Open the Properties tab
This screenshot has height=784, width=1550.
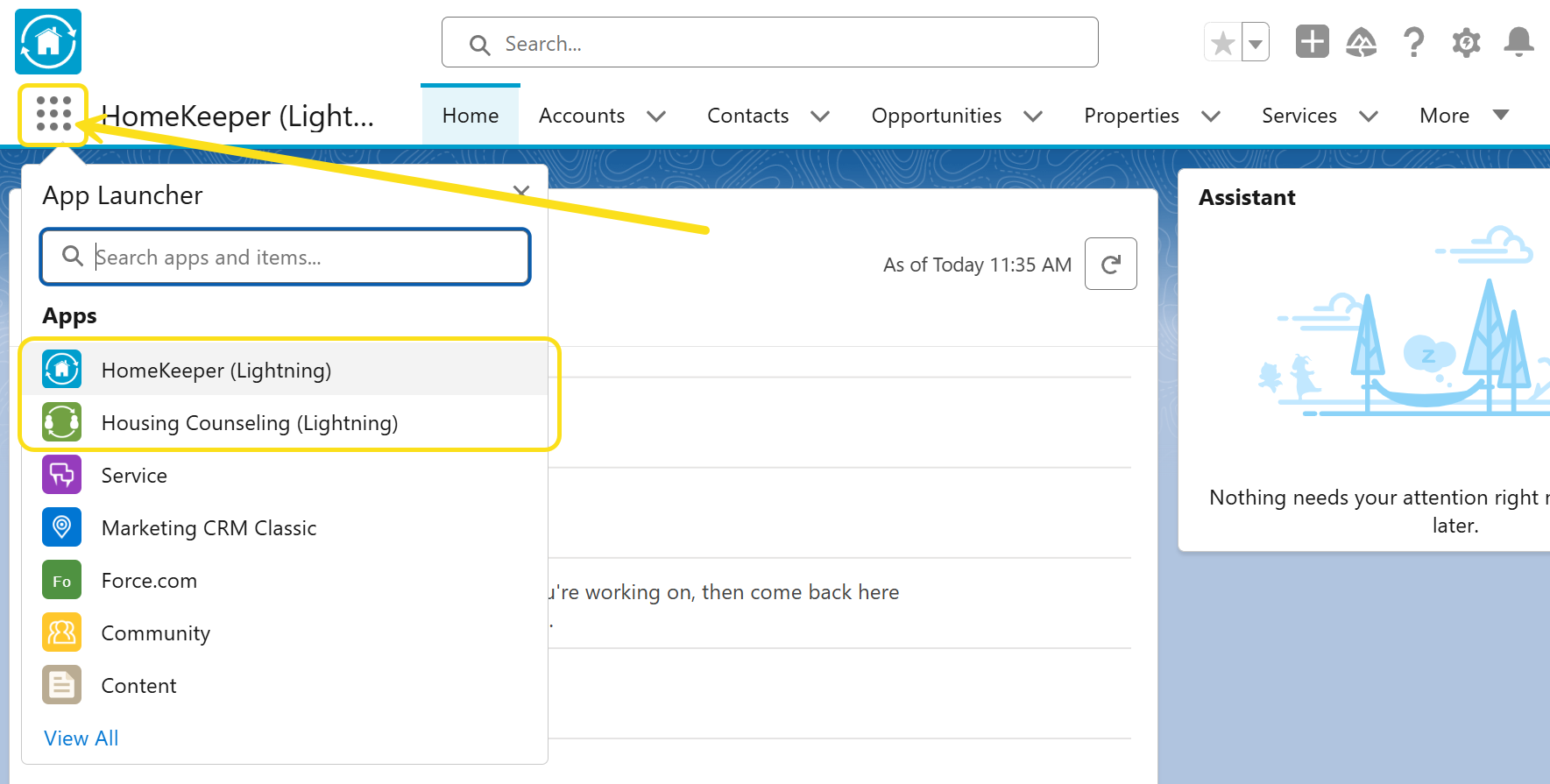[1131, 116]
